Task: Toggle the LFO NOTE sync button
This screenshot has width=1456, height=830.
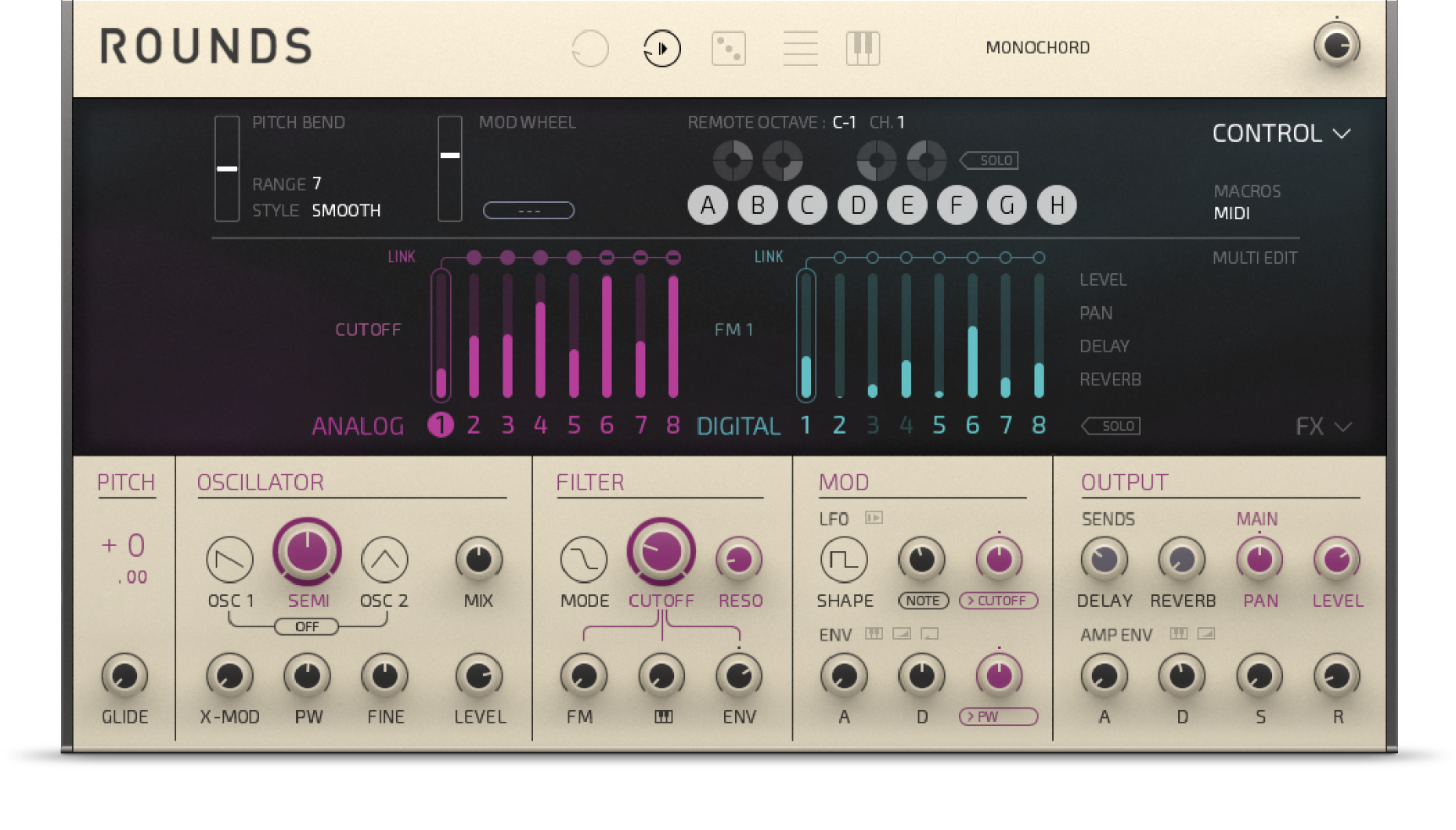Action: click(x=923, y=601)
